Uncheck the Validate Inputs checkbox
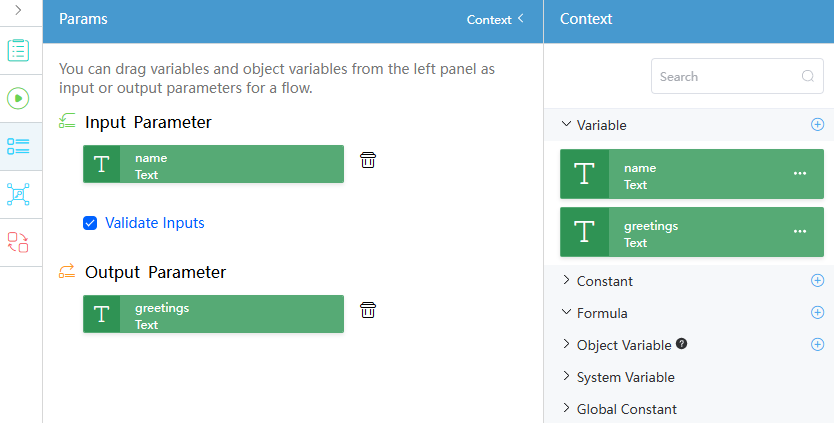 (x=90, y=223)
